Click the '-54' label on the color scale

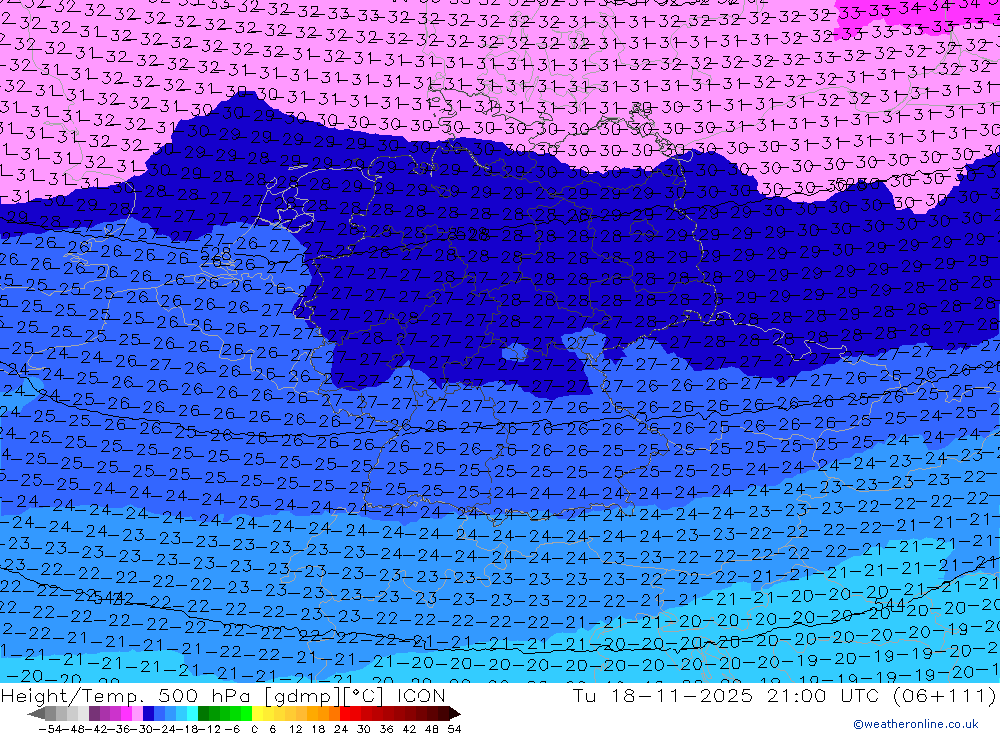pos(50,729)
